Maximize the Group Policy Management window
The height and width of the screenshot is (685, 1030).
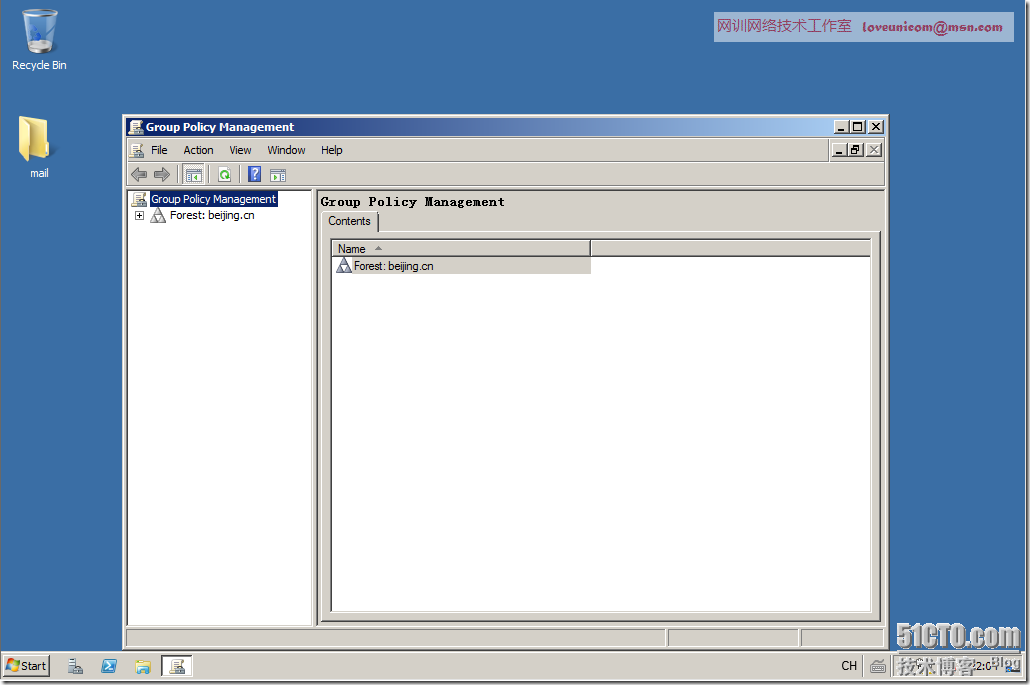[858, 127]
